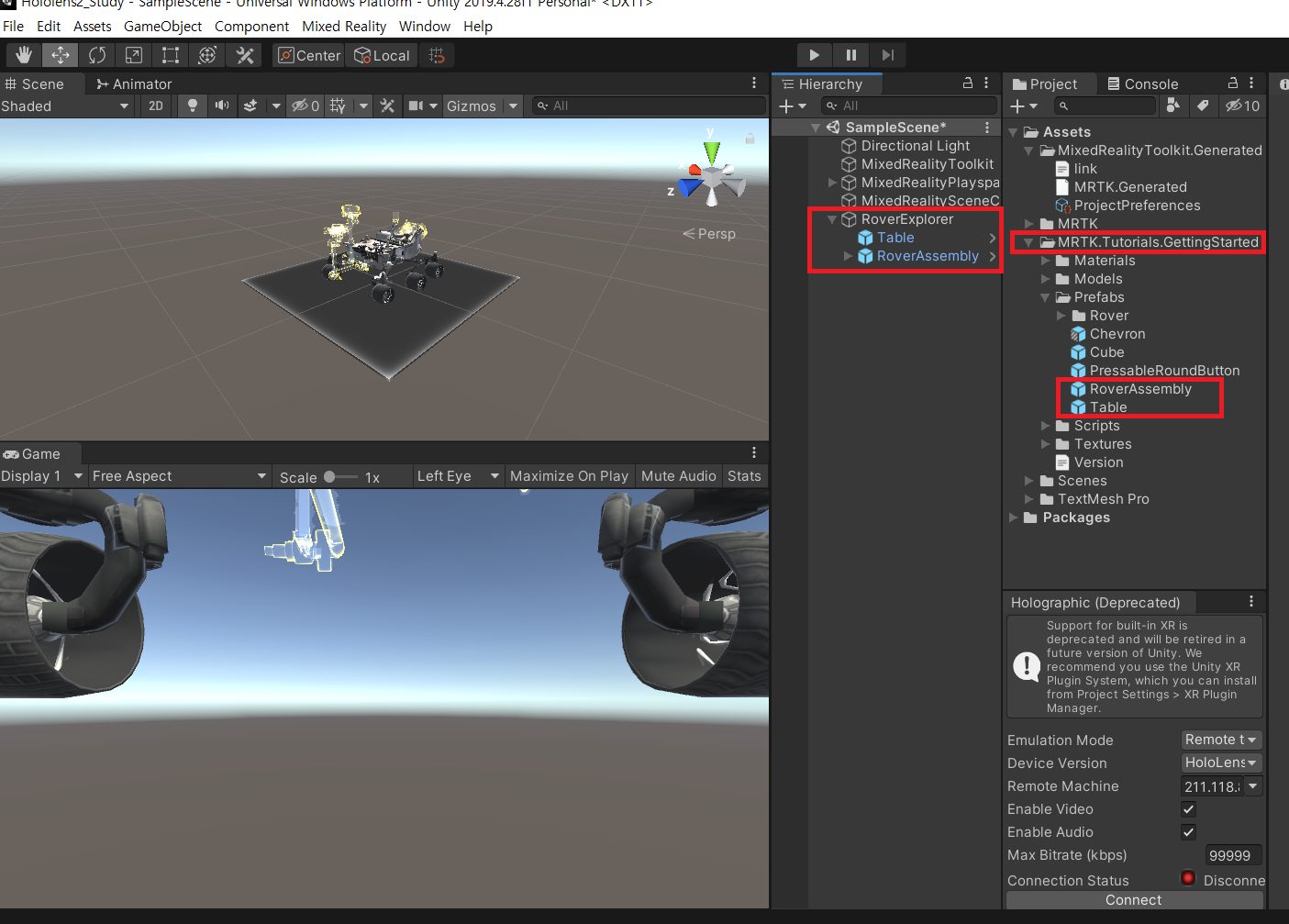Image resolution: width=1289 pixels, height=924 pixels.
Task: Toggle scene audio icon
Action: (x=221, y=106)
